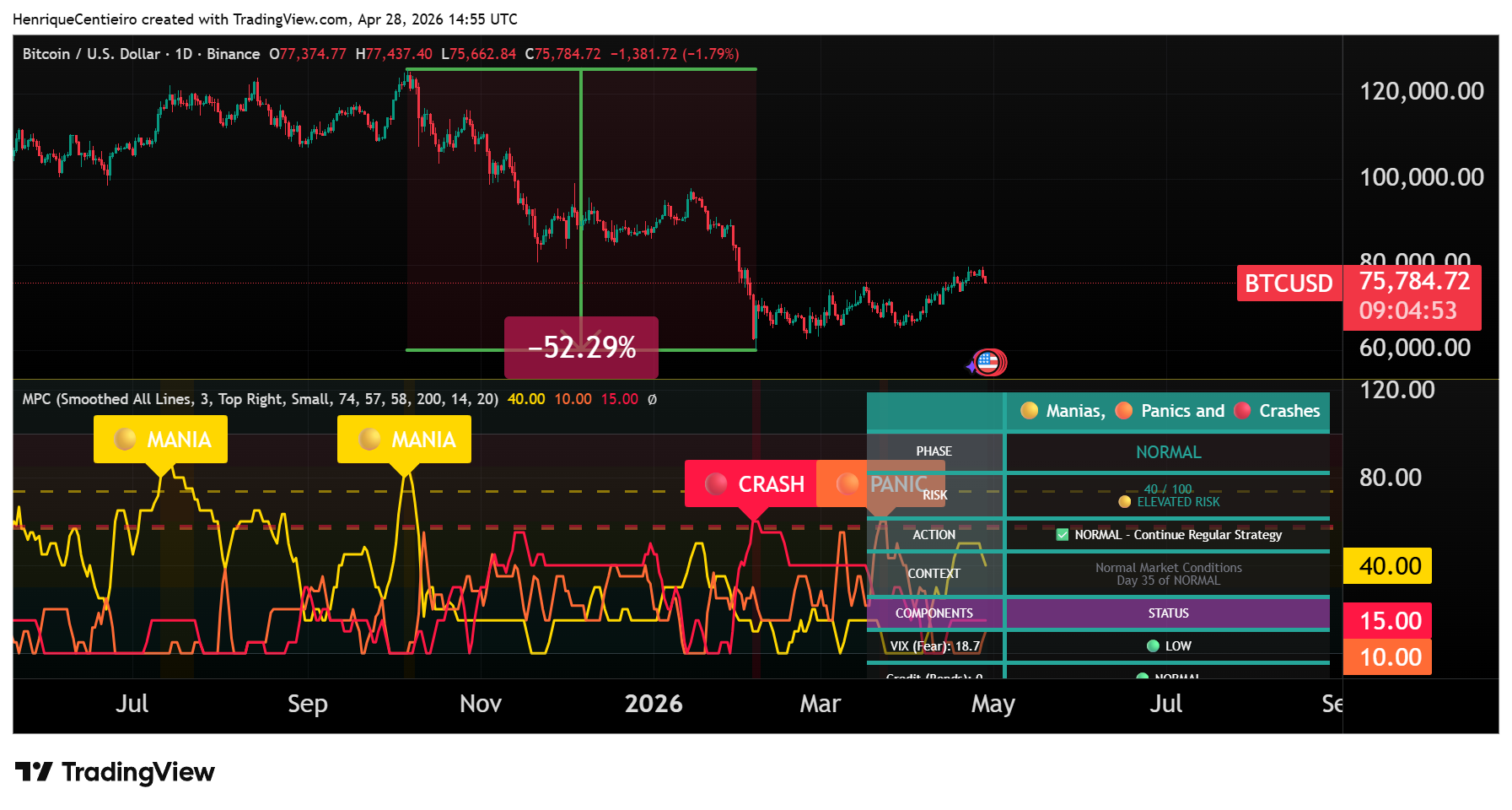The height and width of the screenshot is (810, 1512).
Task: Click the red Crashes circle in table header
Action: click(1242, 411)
